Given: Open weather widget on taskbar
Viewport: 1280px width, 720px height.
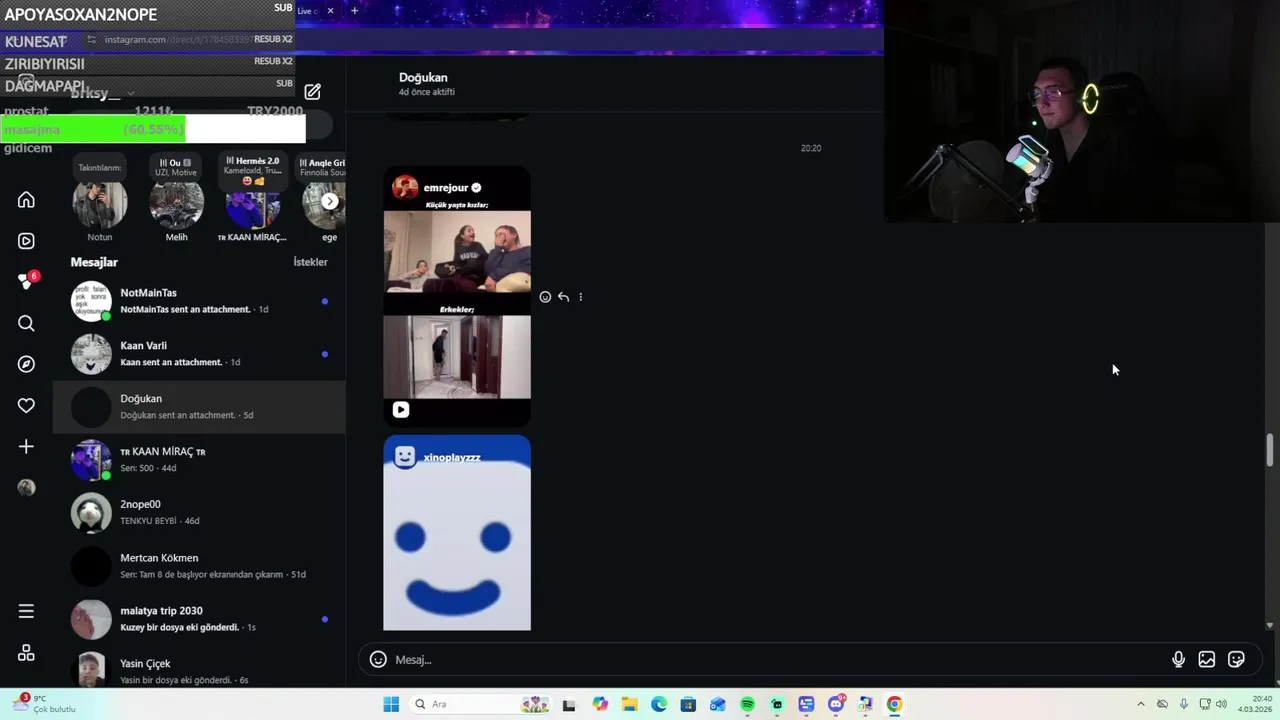Looking at the screenshot, I should 42,704.
